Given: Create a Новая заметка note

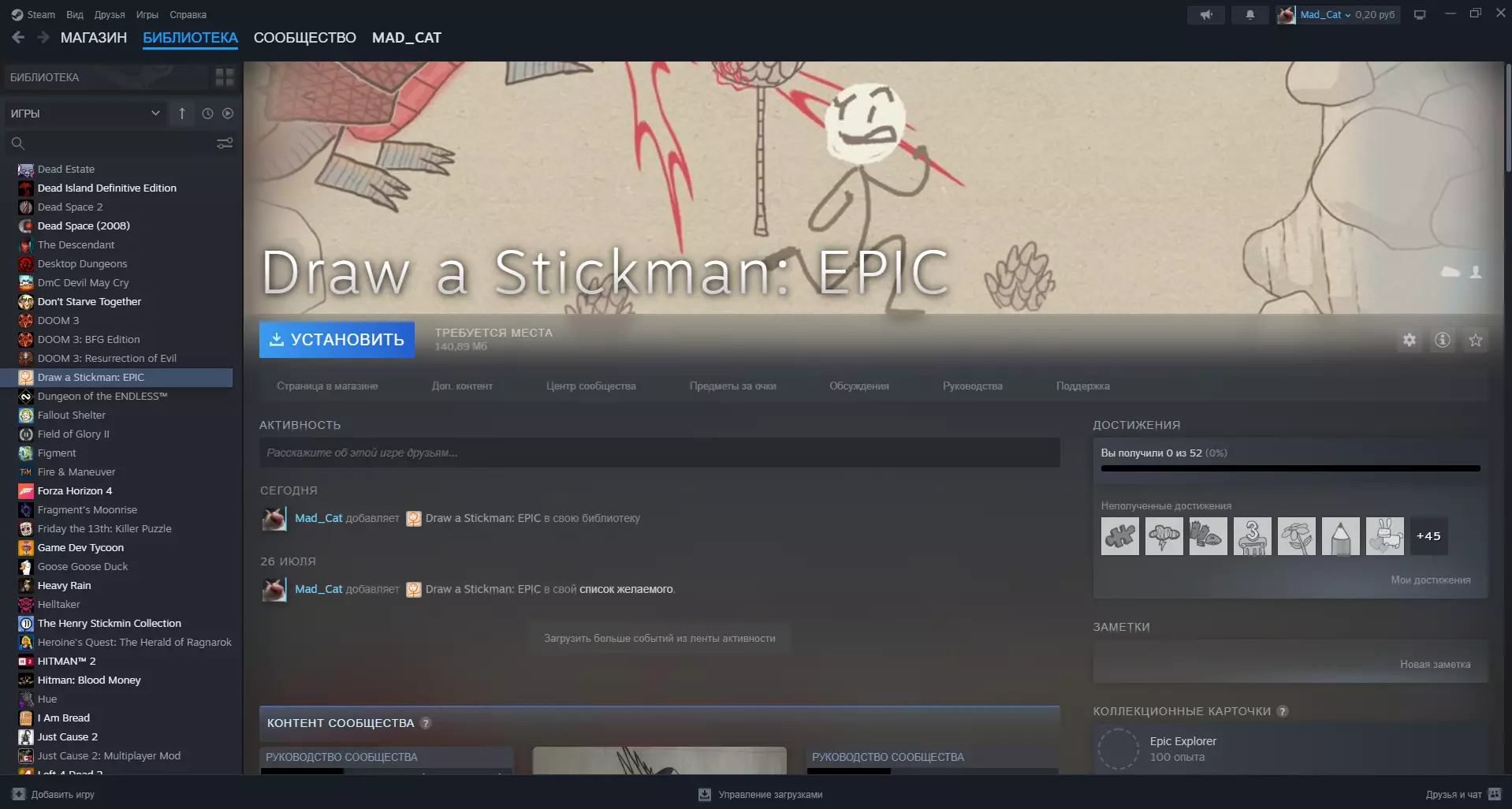Looking at the screenshot, I should pos(1436,665).
